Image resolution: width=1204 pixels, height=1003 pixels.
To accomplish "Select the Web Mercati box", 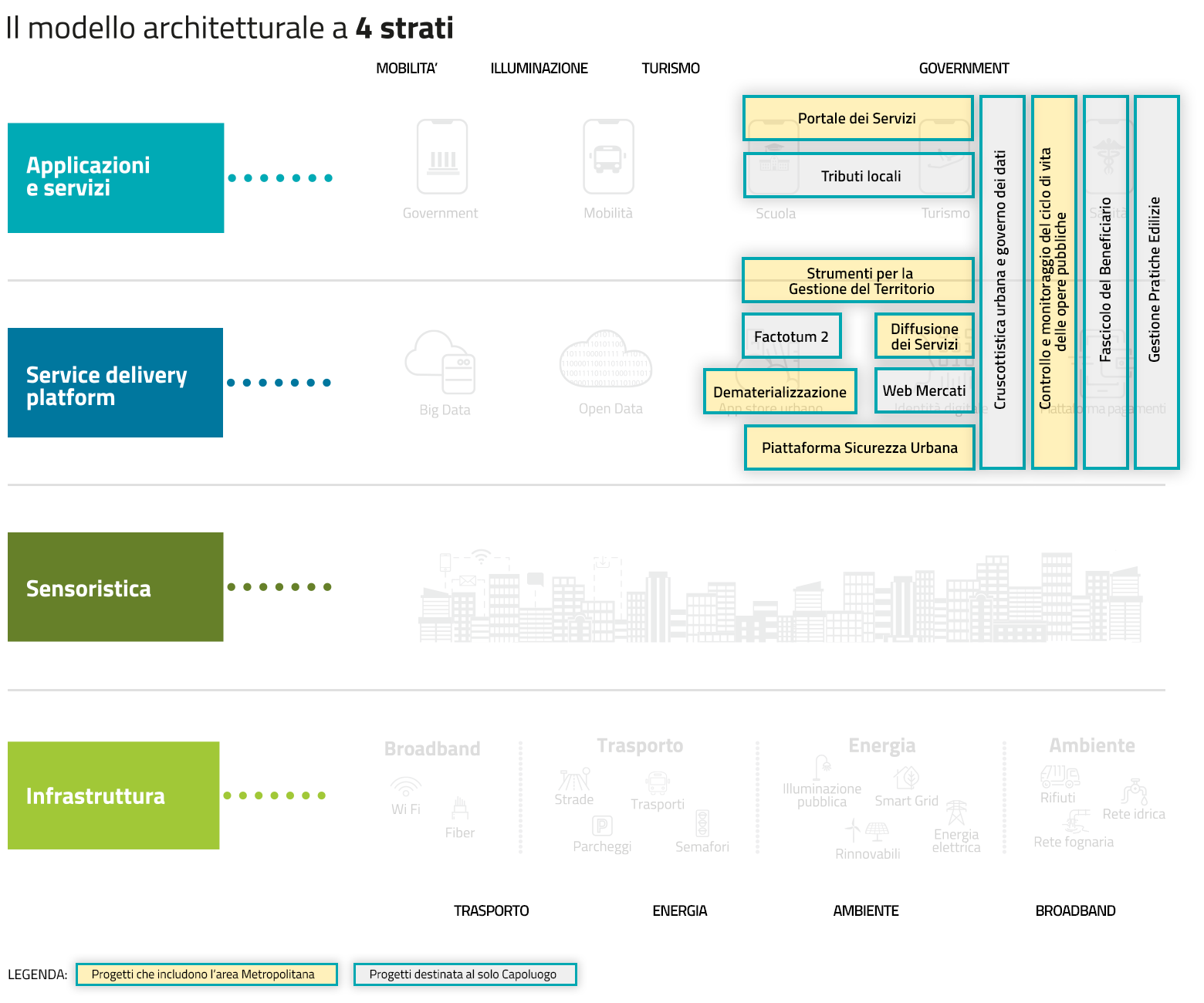I will point(924,390).
